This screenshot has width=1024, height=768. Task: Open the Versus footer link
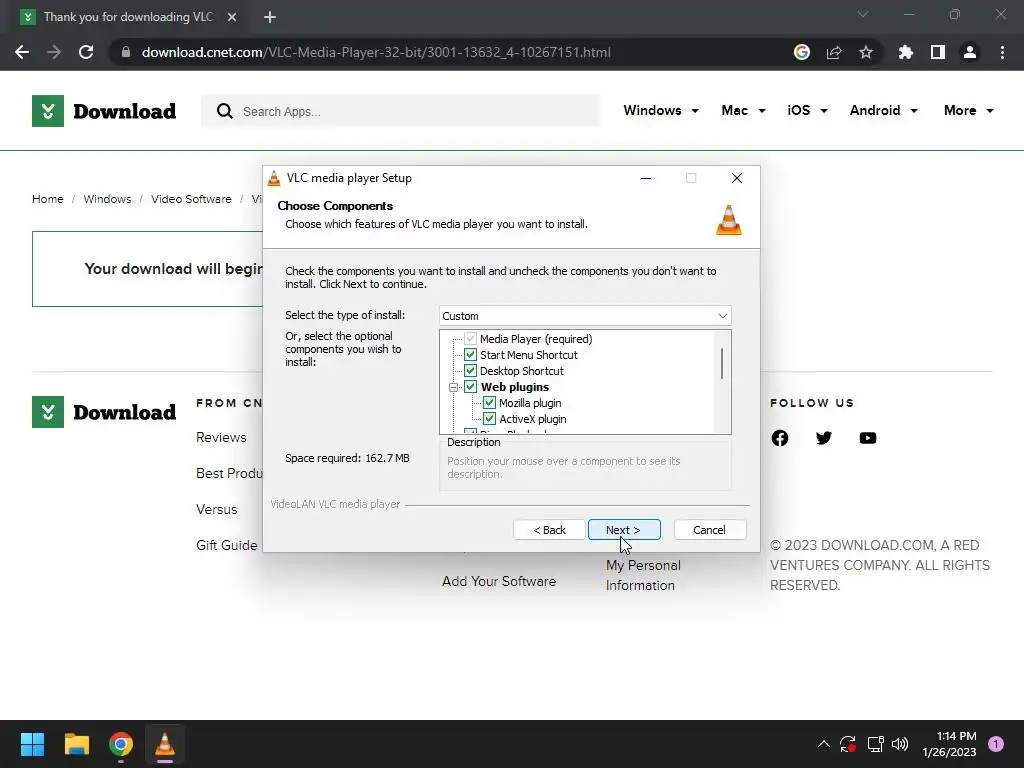tap(217, 509)
